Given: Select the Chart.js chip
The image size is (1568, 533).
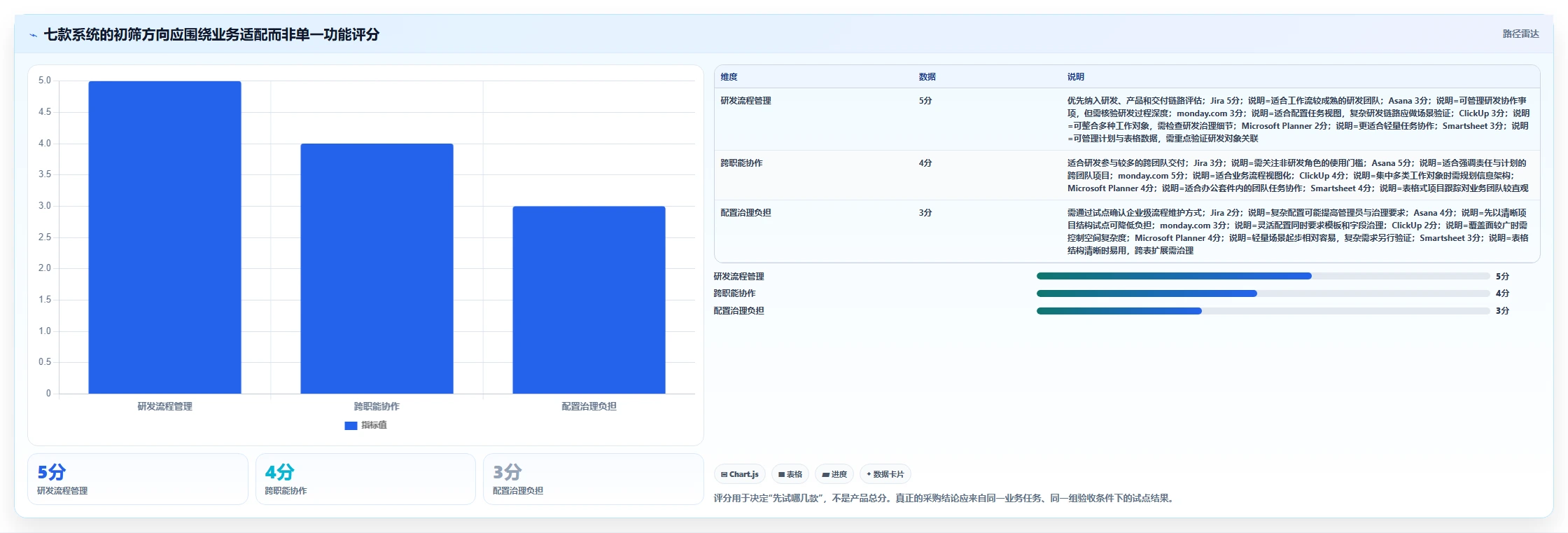Looking at the screenshot, I should point(740,474).
